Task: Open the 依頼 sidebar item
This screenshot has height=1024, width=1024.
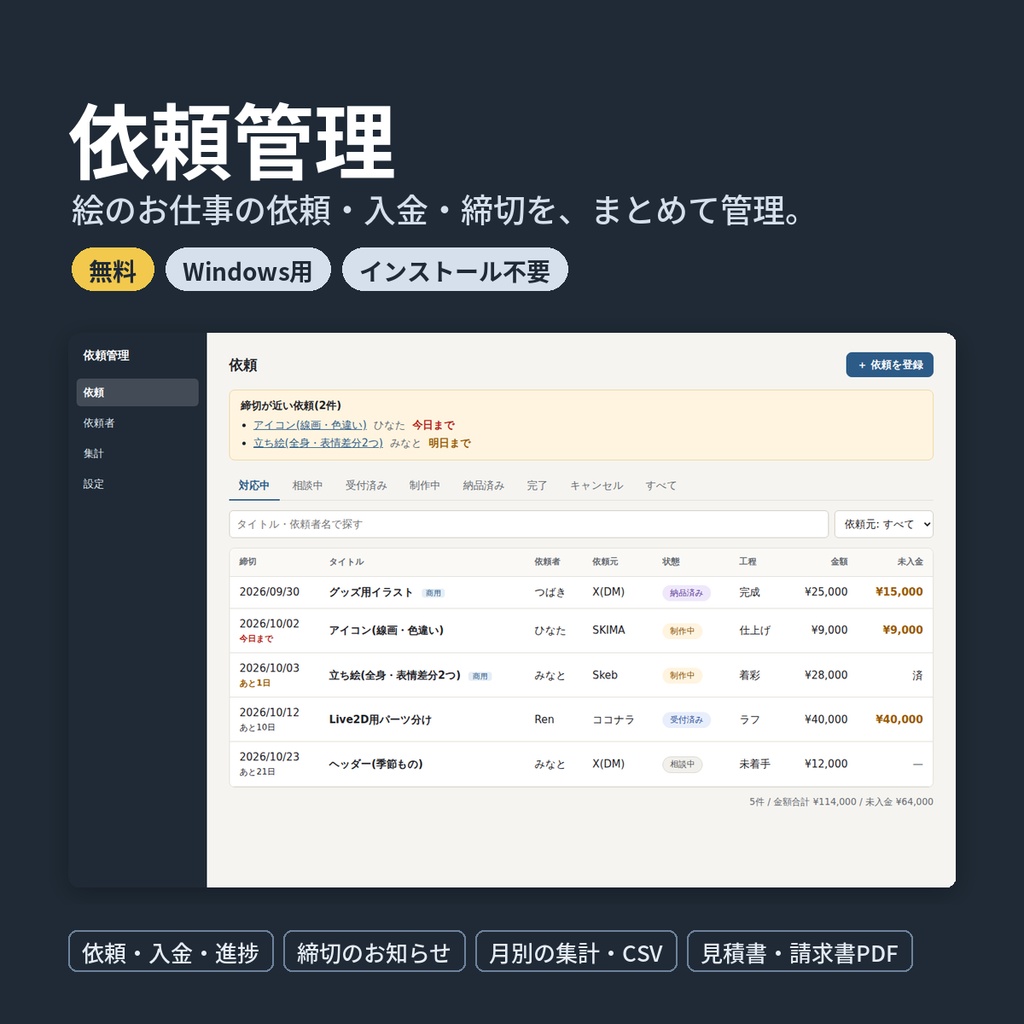Action: tap(137, 392)
